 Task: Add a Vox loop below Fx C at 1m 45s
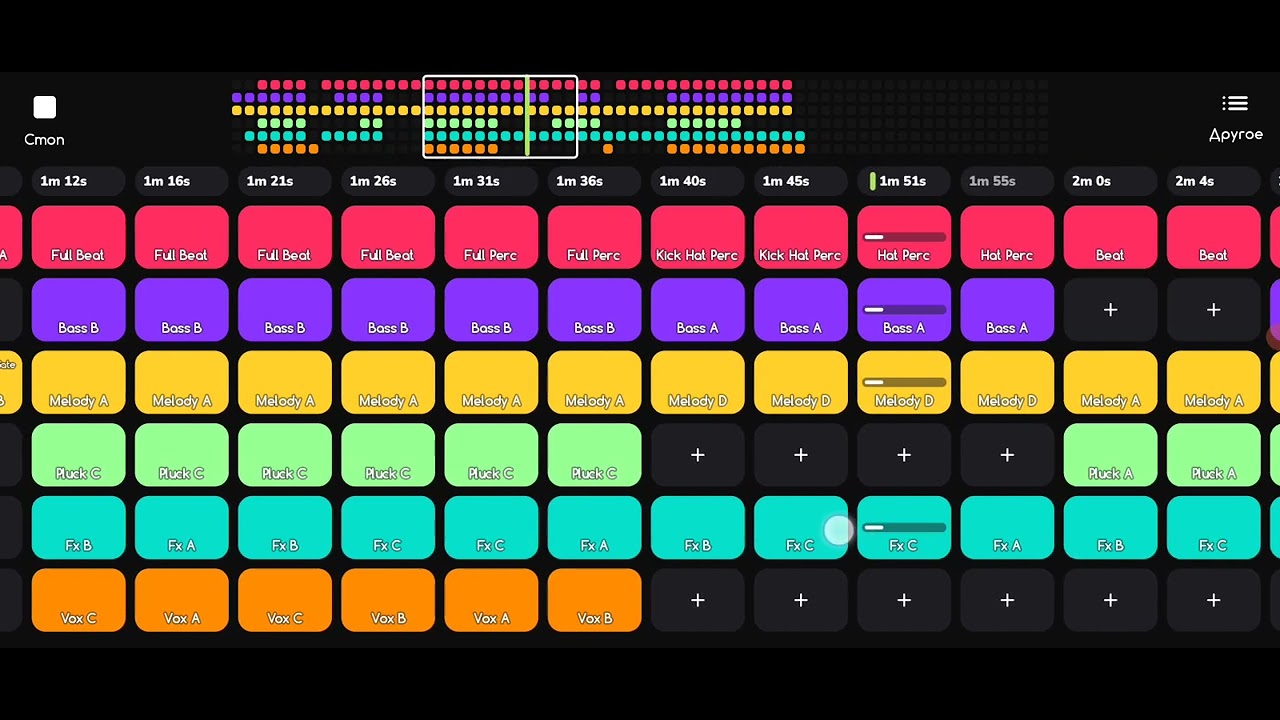pos(800,601)
